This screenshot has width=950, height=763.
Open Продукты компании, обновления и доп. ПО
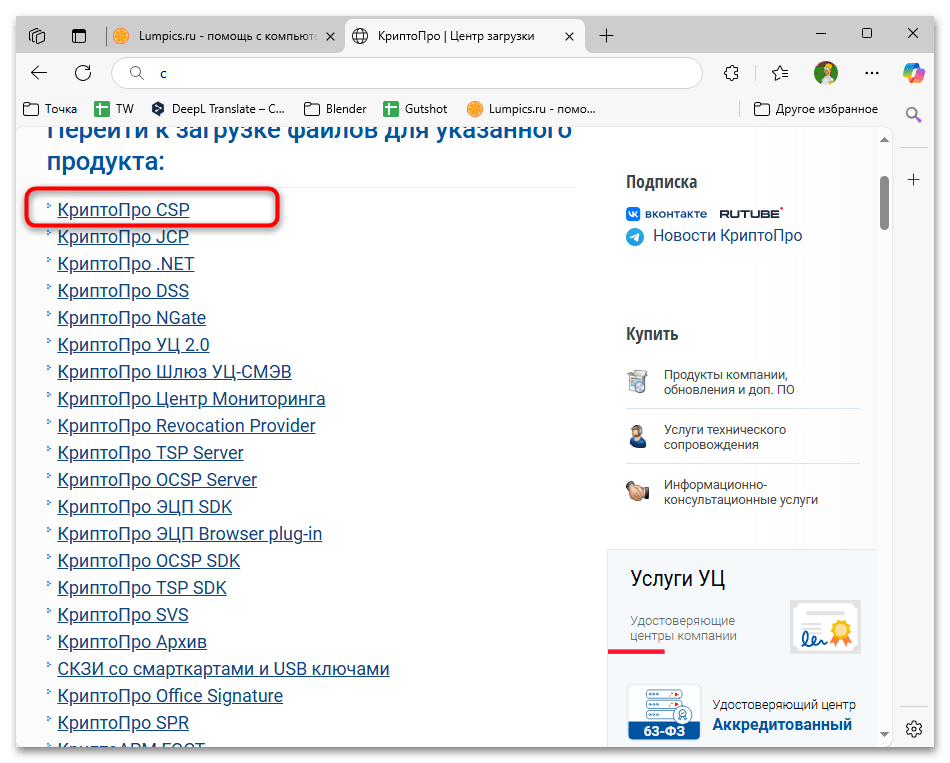(x=729, y=382)
